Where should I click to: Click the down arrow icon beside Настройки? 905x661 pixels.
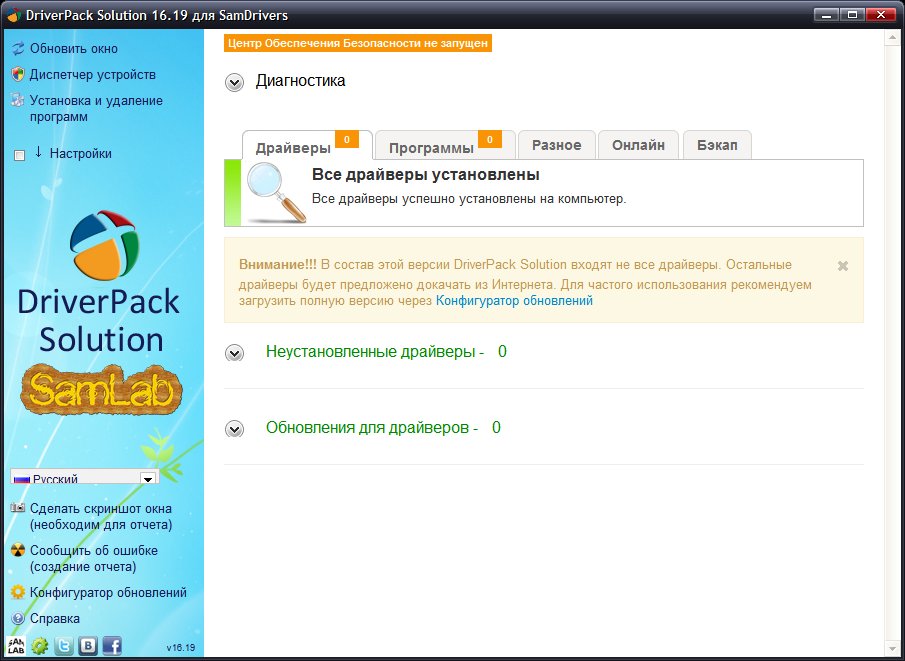pos(39,152)
